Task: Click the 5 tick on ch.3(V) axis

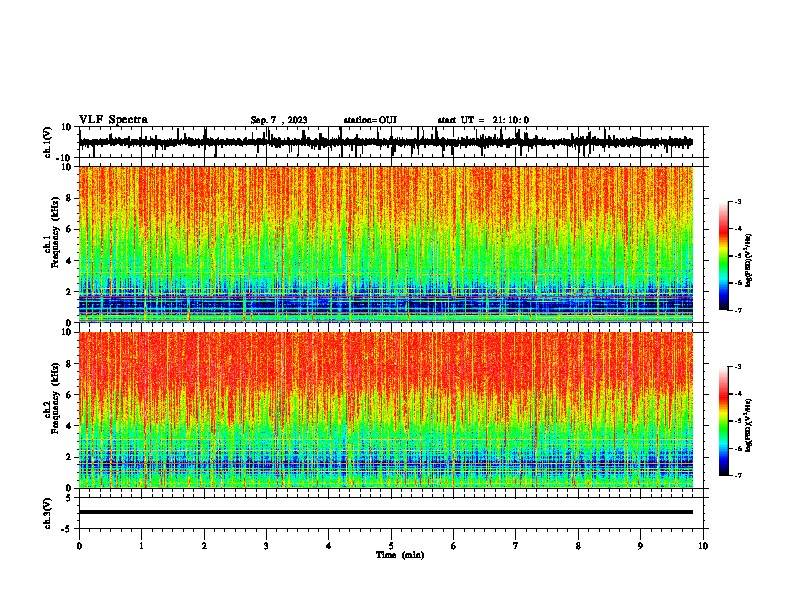Action: (69, 498)
